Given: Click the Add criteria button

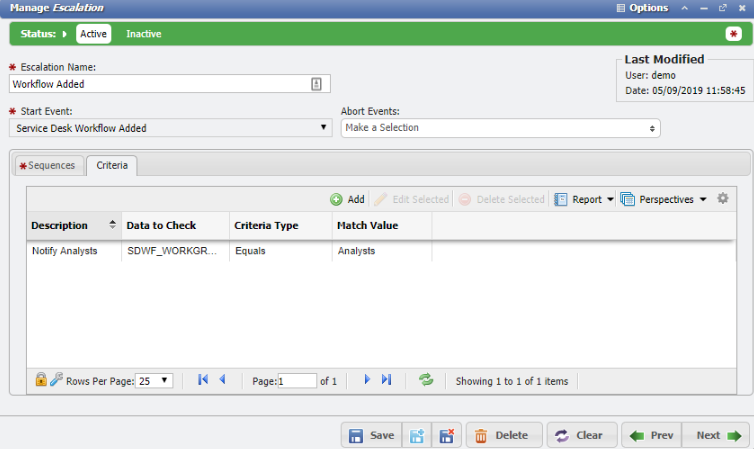Looking at the screenshot, I should 347,199.
